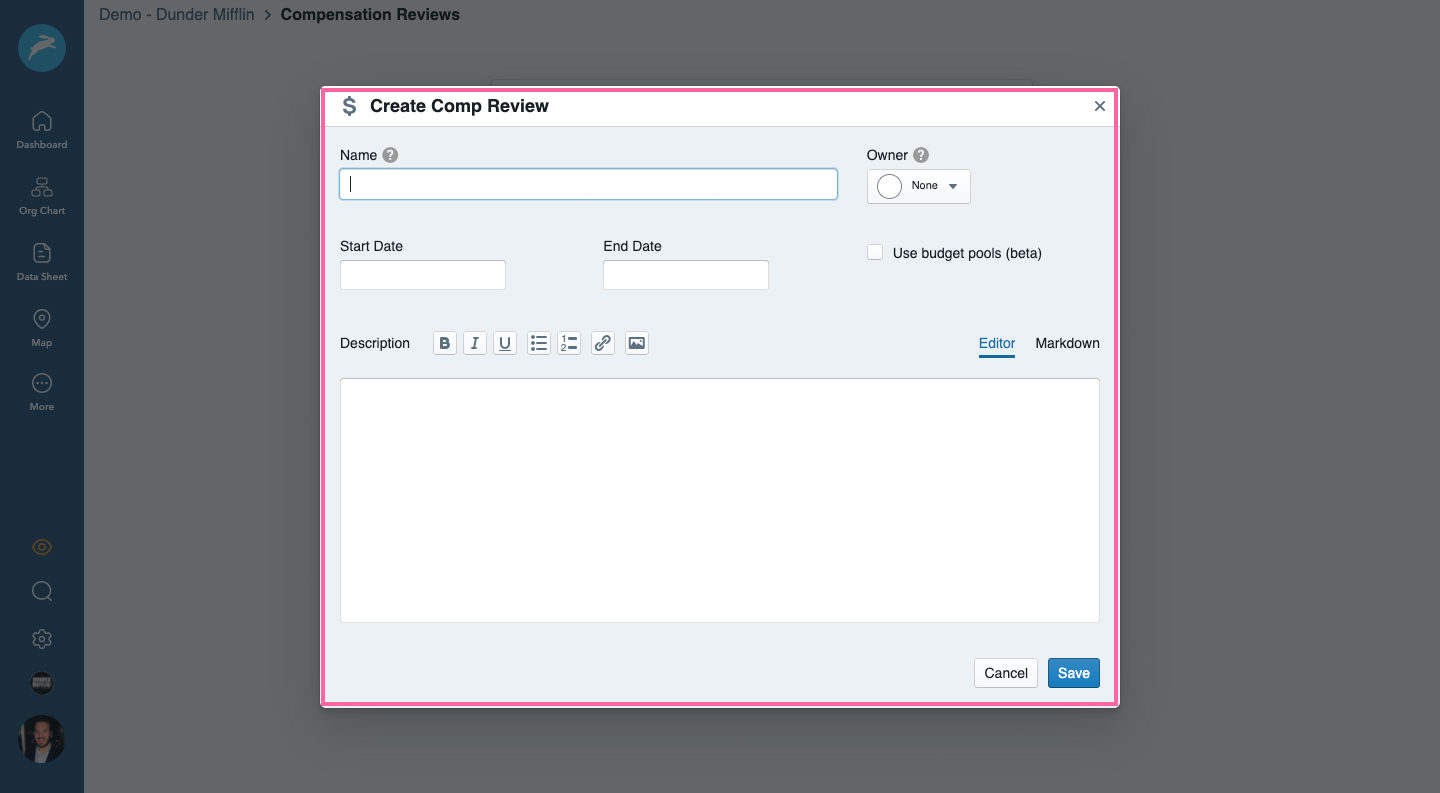Screen dimensions: 1440x793
Task: Switch to the Markdown tab
Action: point(1067,343)
